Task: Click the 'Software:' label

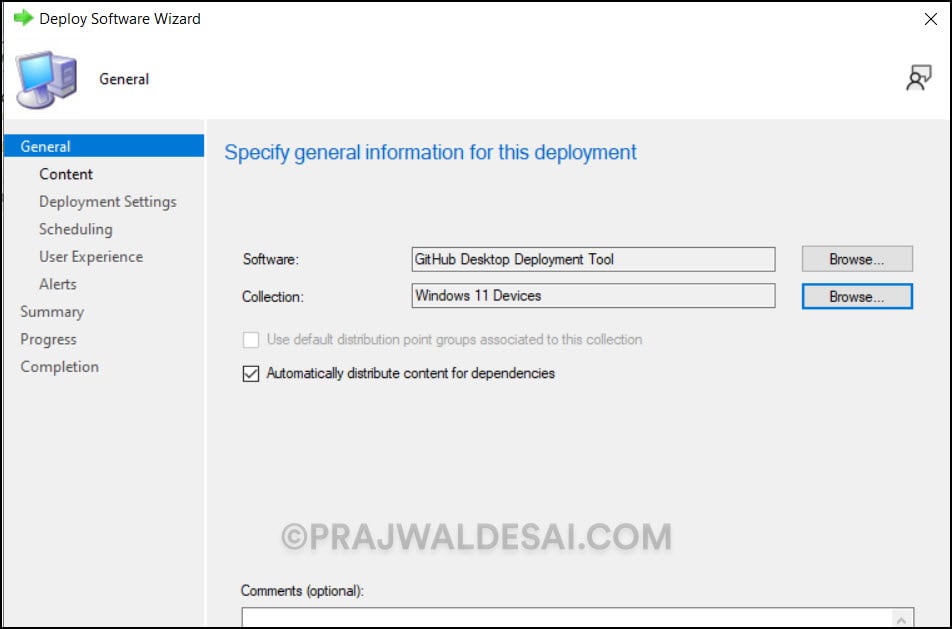Action: [x=271, y=260]
